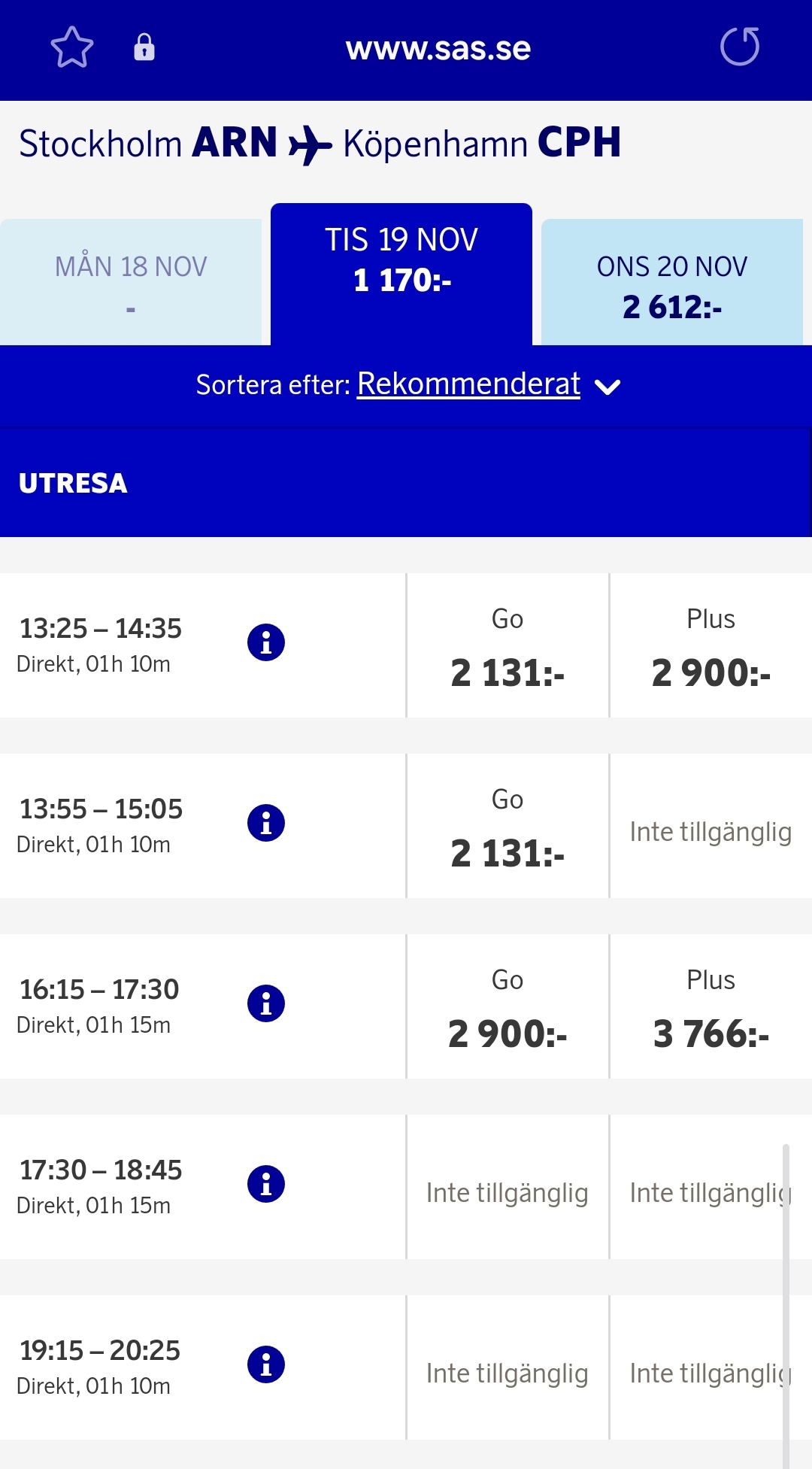Tap the www.sas.se address bar

coord(438,49)
